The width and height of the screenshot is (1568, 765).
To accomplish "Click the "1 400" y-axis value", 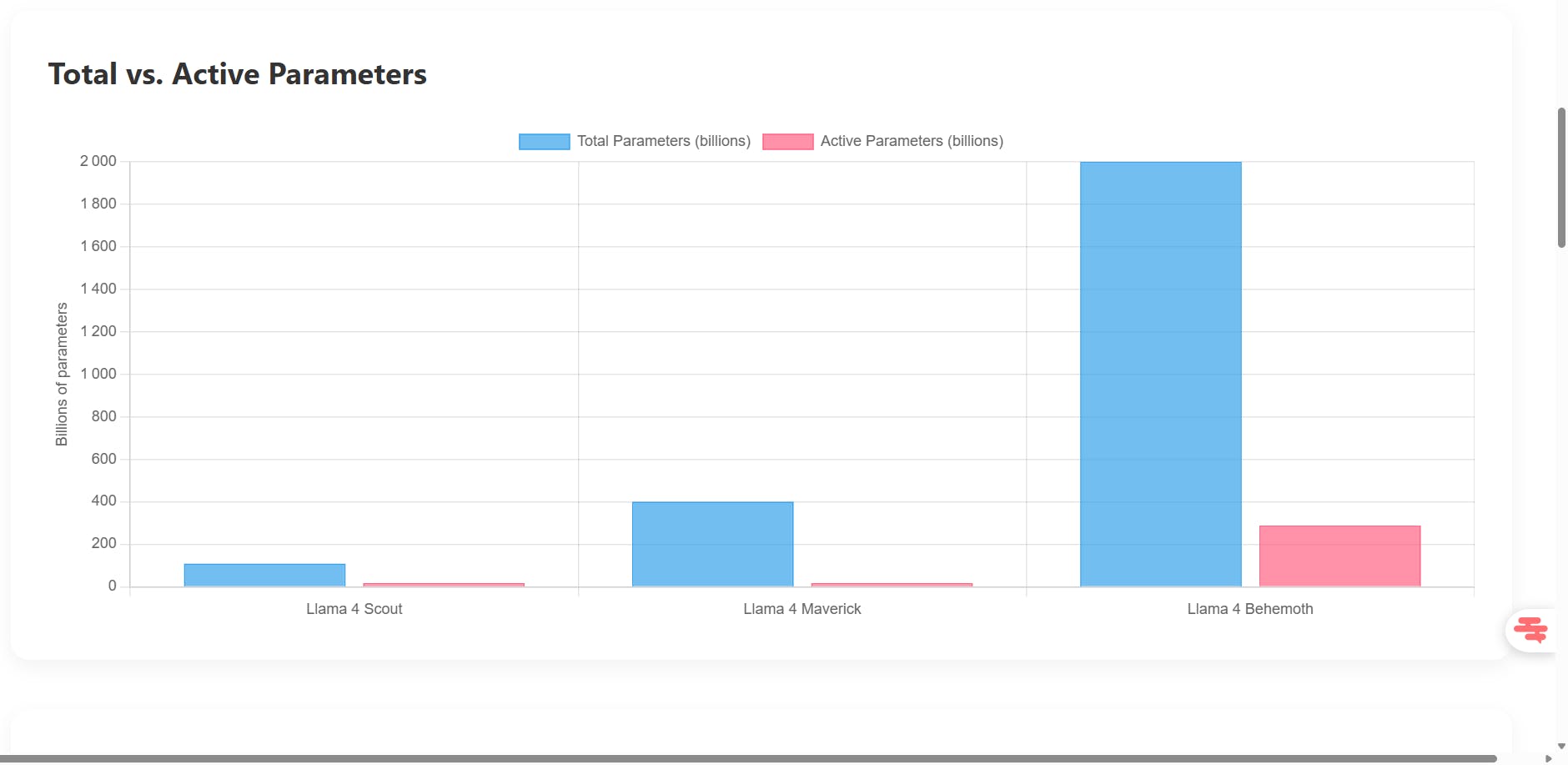I will click(98, 289).
